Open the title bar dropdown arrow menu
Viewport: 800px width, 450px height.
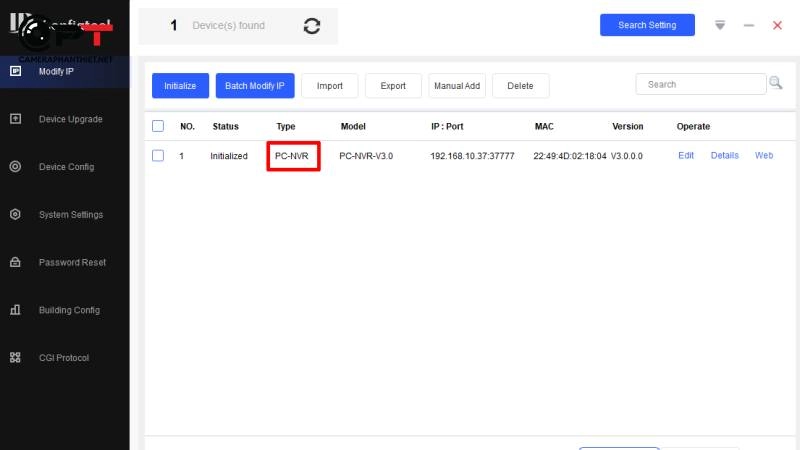720,25
